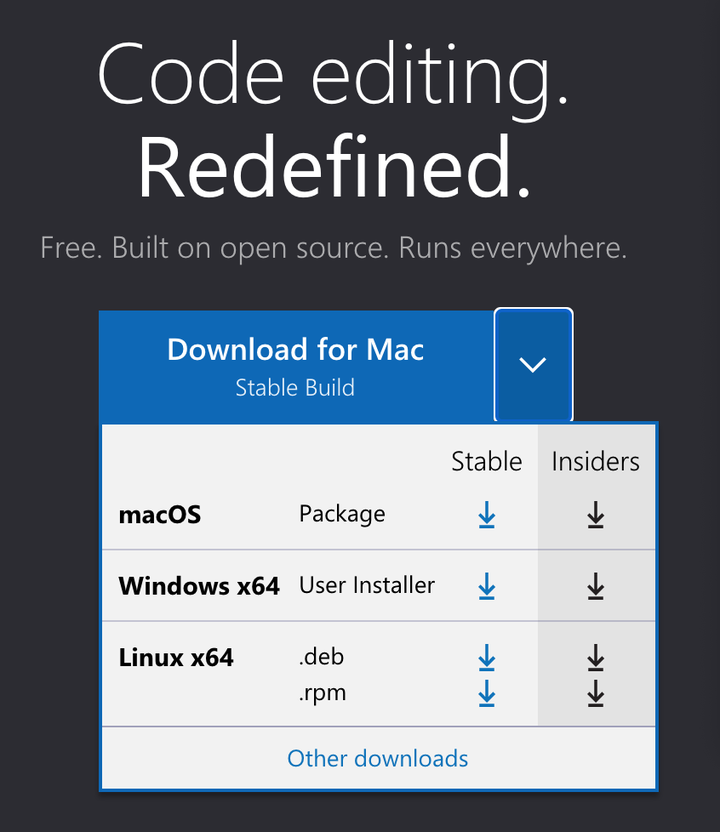Click the Code editing. Redefined. heading
Image resolution: width=720 pixels, height=832 pixels.
pyautogui.click(x=334, y=120)
